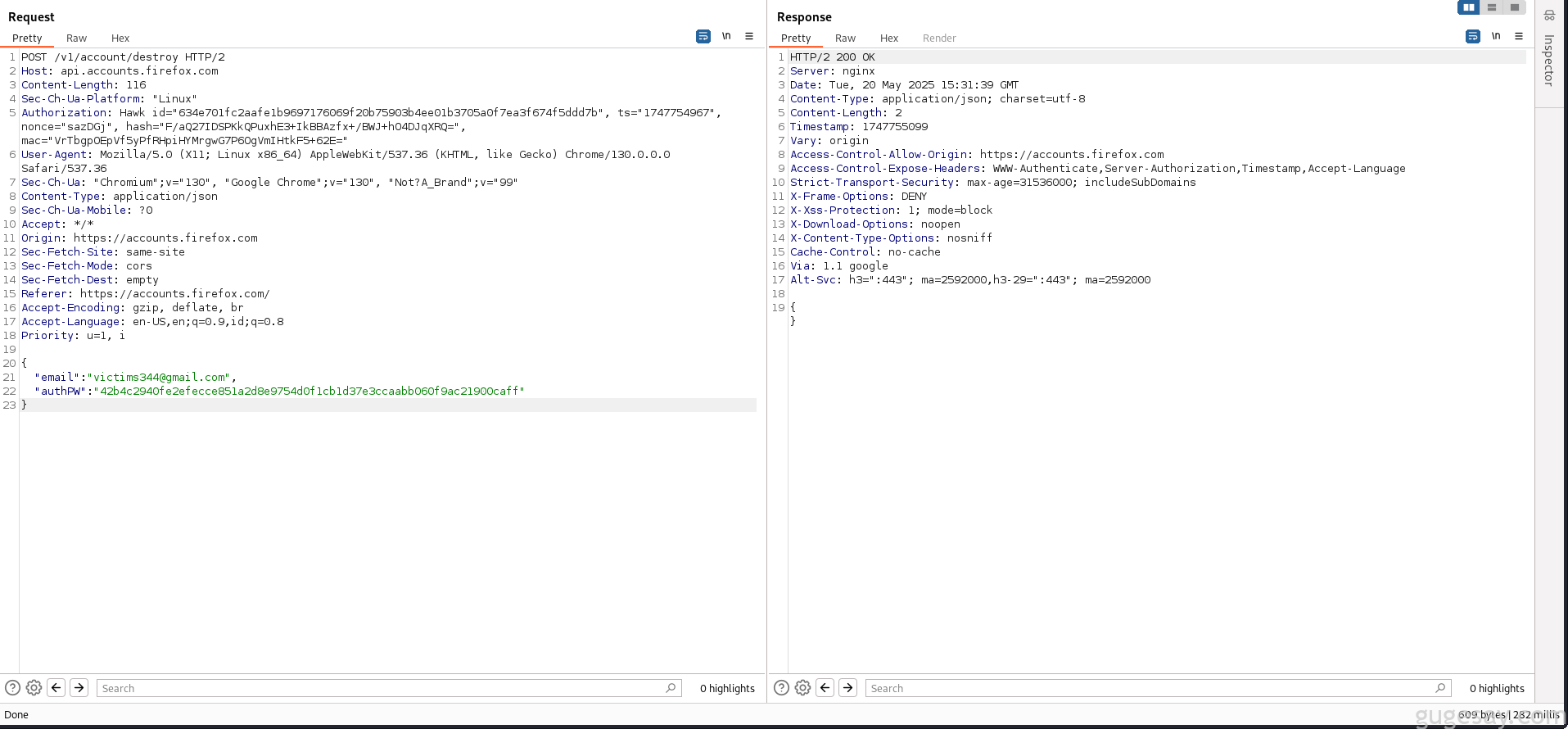Select the Response Render tab

tap(939, 38)
